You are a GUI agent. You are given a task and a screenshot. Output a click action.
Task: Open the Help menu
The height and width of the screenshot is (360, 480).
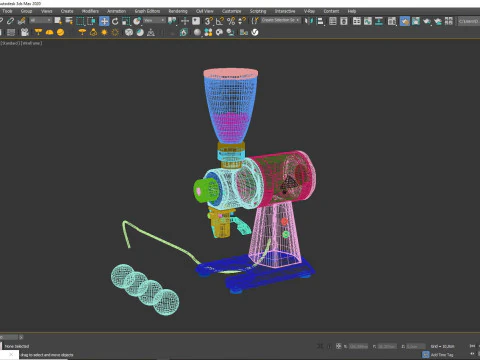point(352,11)
